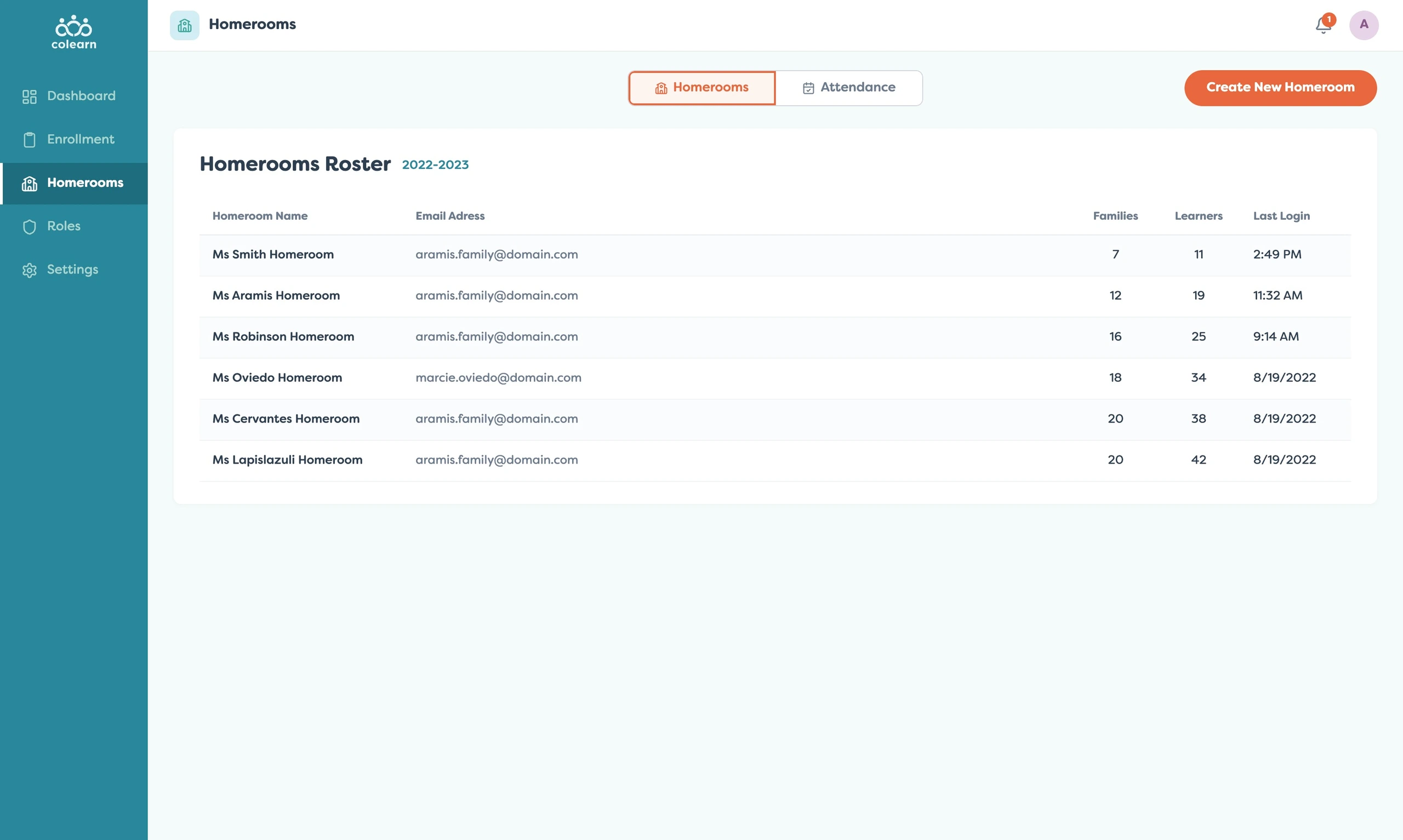1403x840 pixels.
Task: Click the colearn logo
Action: (x=73, y=32)
